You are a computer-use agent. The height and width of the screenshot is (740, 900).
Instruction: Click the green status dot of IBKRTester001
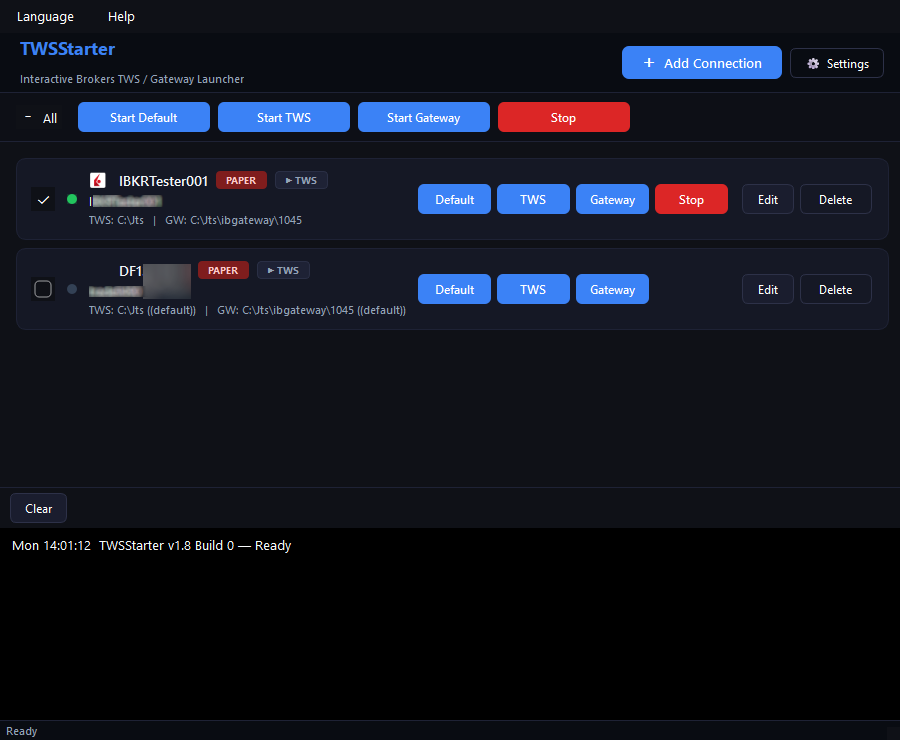pyautogui.click(x=72, y=199)
